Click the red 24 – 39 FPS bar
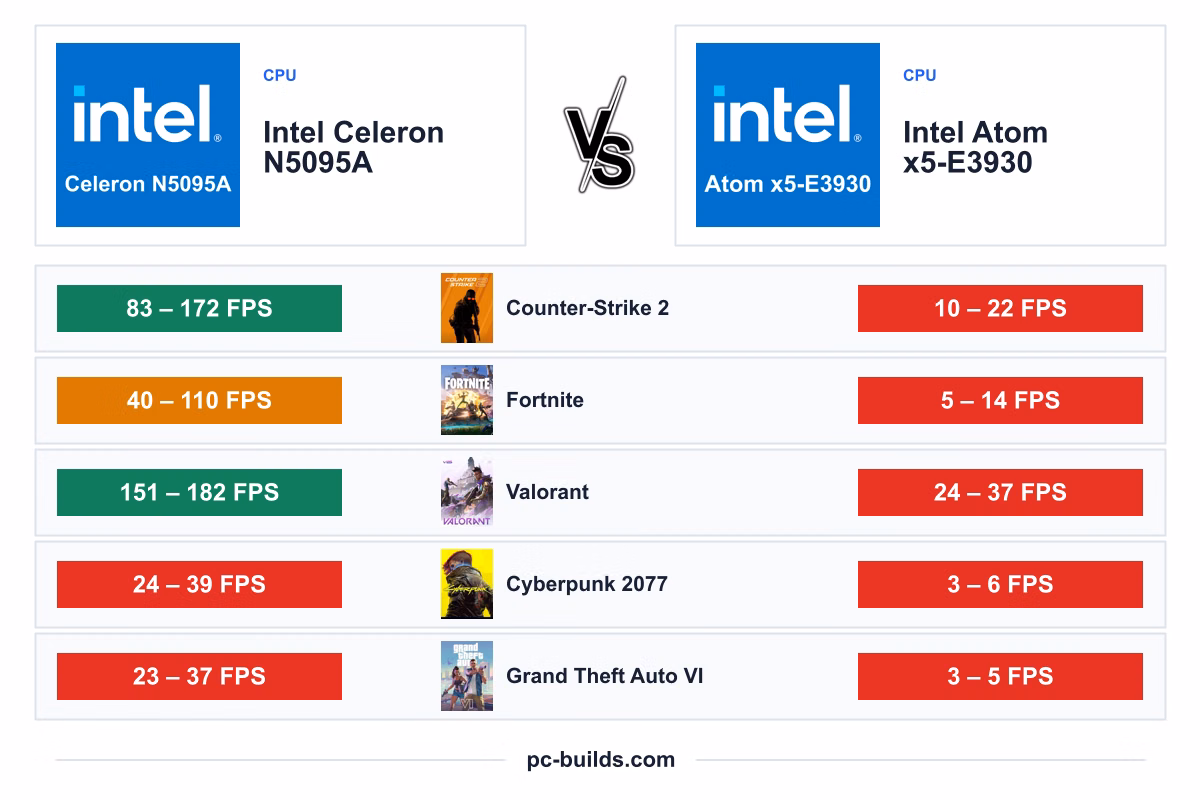This screenshot has width=1200, height=800. [199, 584]
